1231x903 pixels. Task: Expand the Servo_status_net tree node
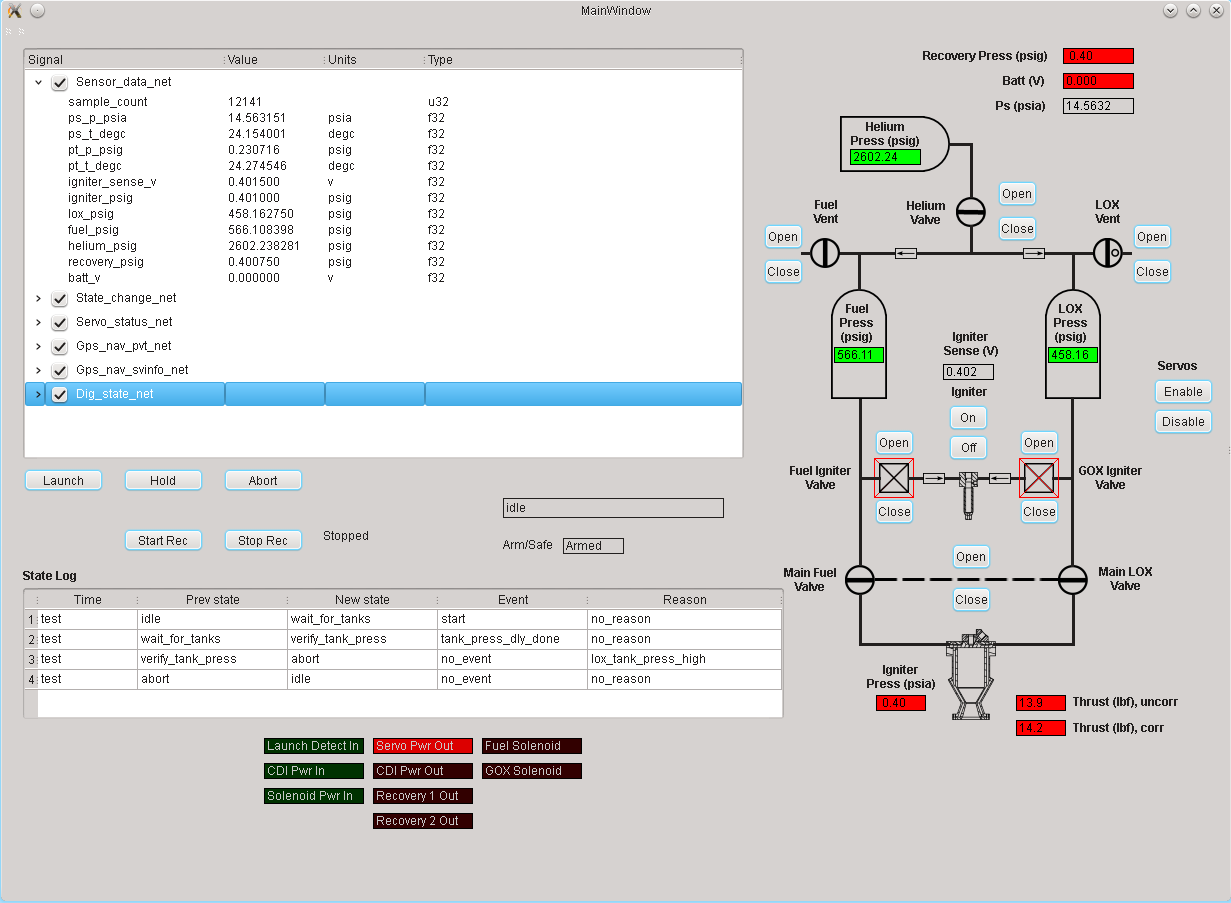tap(38, 322)
